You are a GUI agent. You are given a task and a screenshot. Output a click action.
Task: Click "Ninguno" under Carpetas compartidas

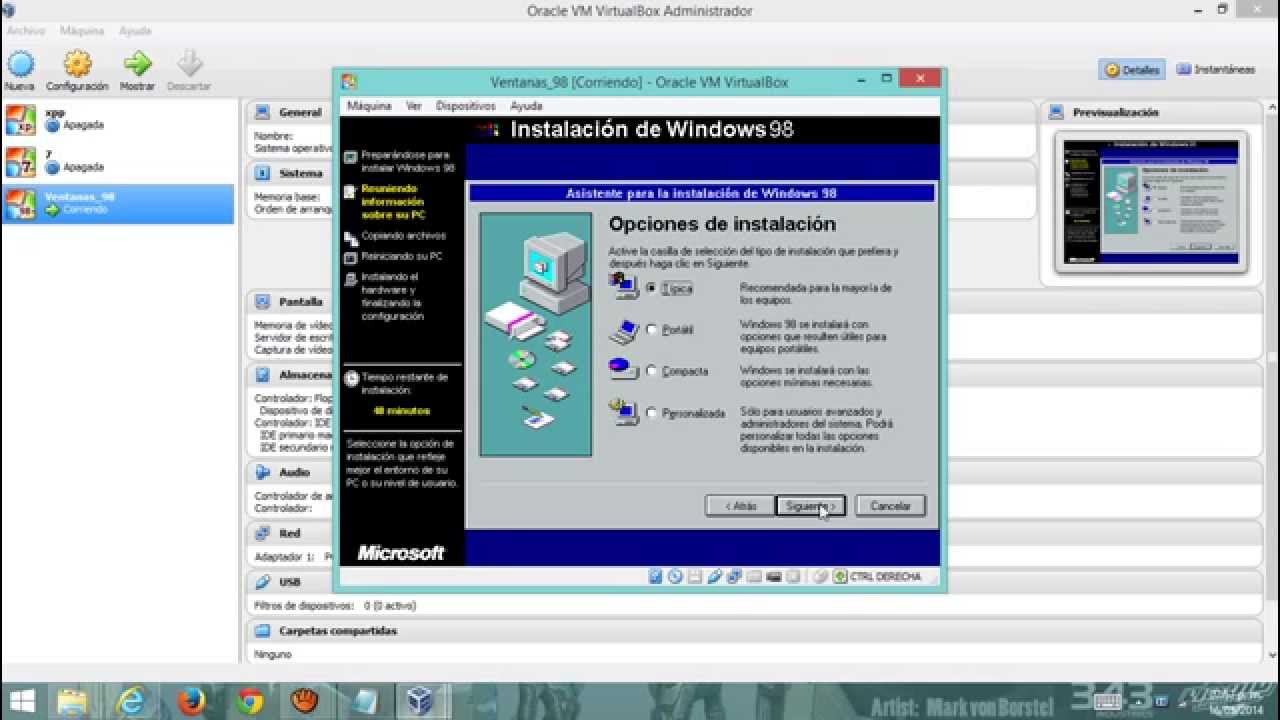273,654
